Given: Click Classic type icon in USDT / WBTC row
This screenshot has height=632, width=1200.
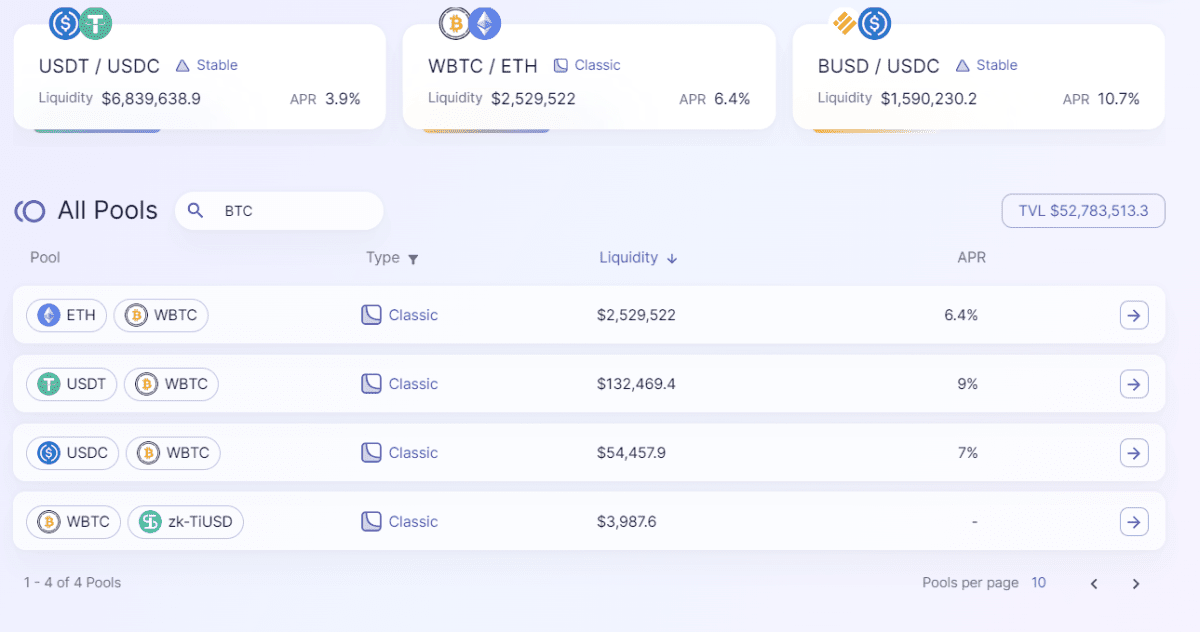Looking at the screenshot, I should (x=371, y=384).
